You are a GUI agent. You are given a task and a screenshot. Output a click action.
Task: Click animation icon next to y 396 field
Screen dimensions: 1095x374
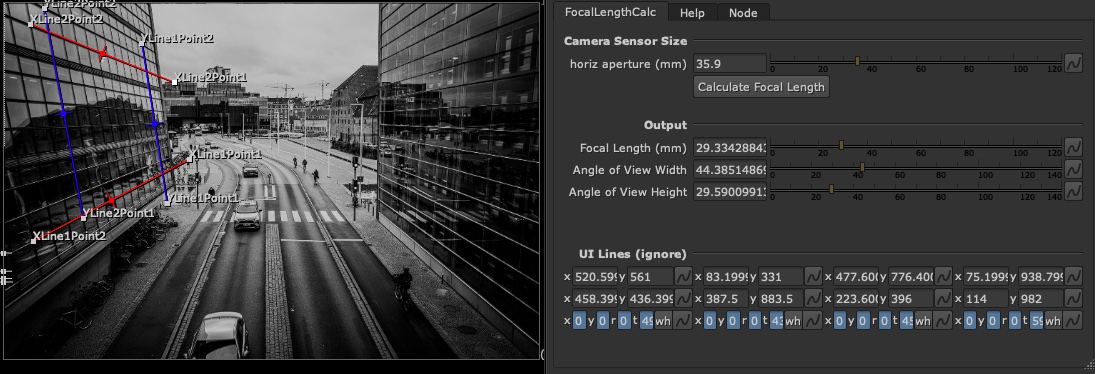click(943, 299)
